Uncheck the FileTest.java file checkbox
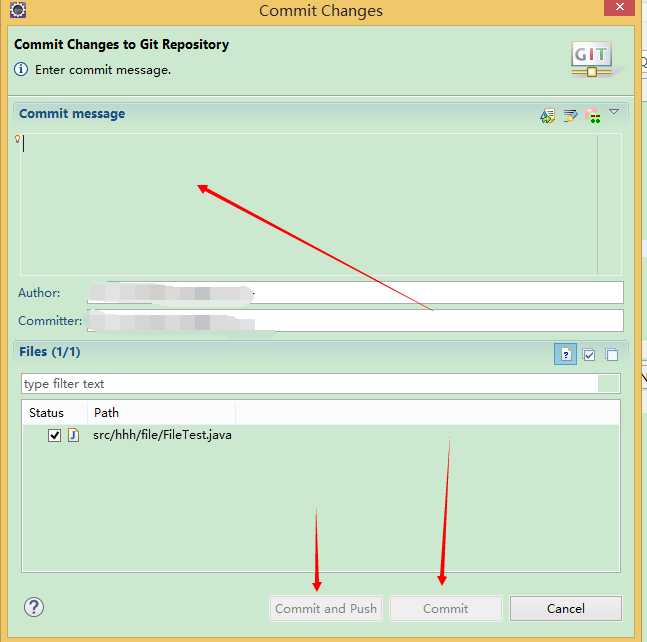 point(54,435)
